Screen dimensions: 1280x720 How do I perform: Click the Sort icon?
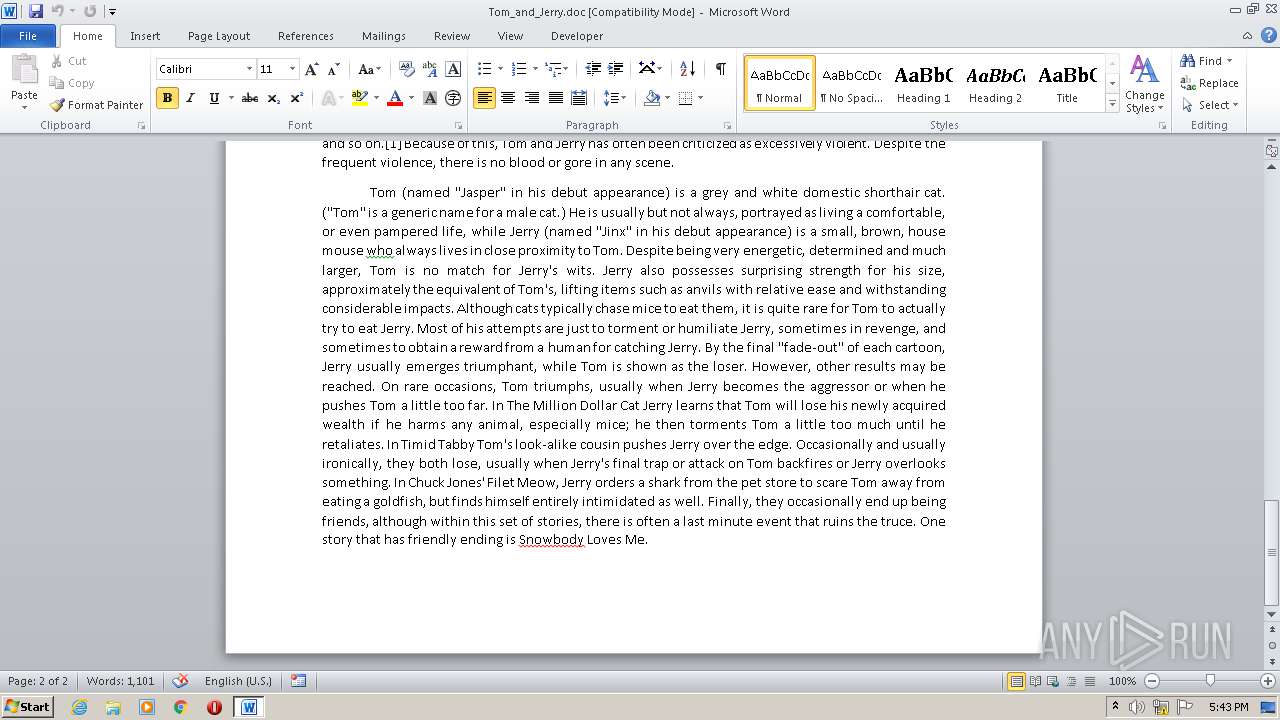(687, 69)
